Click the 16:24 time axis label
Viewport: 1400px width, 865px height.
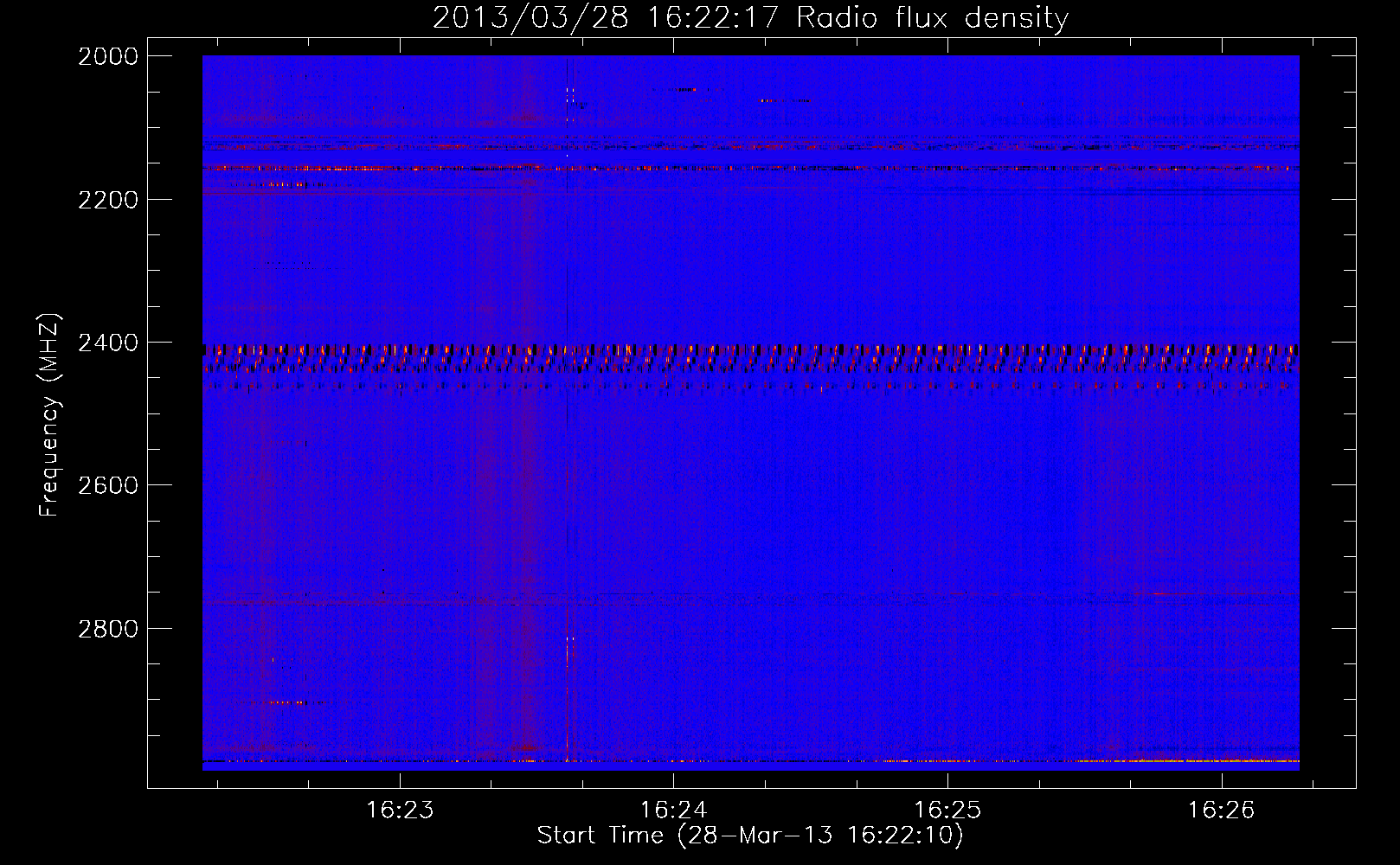click(x=673, y=811)
